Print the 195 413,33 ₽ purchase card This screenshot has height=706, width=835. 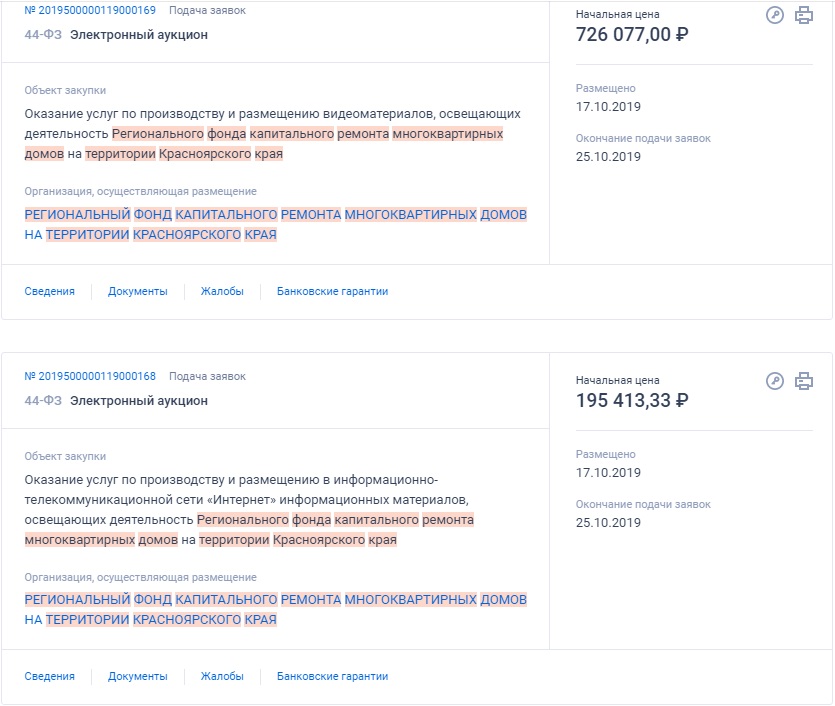click(803, 381)
